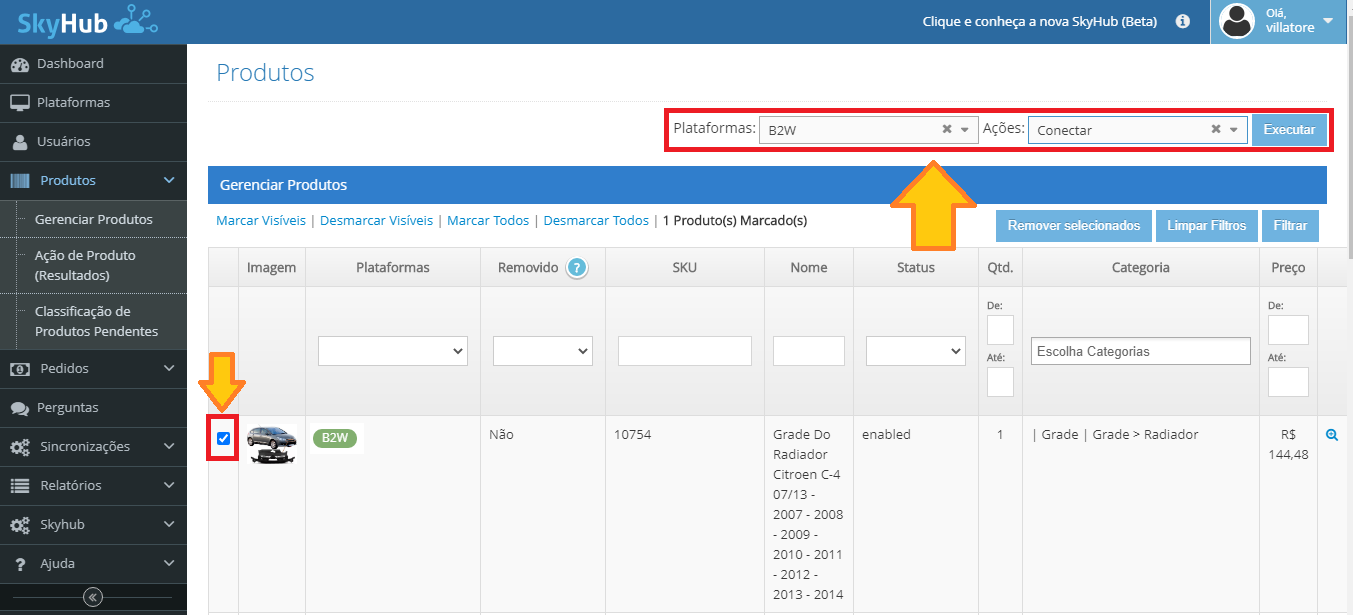Open the user account dropdown arrow
This screenshot has width=1353, height=615.
coord(1328,20)
